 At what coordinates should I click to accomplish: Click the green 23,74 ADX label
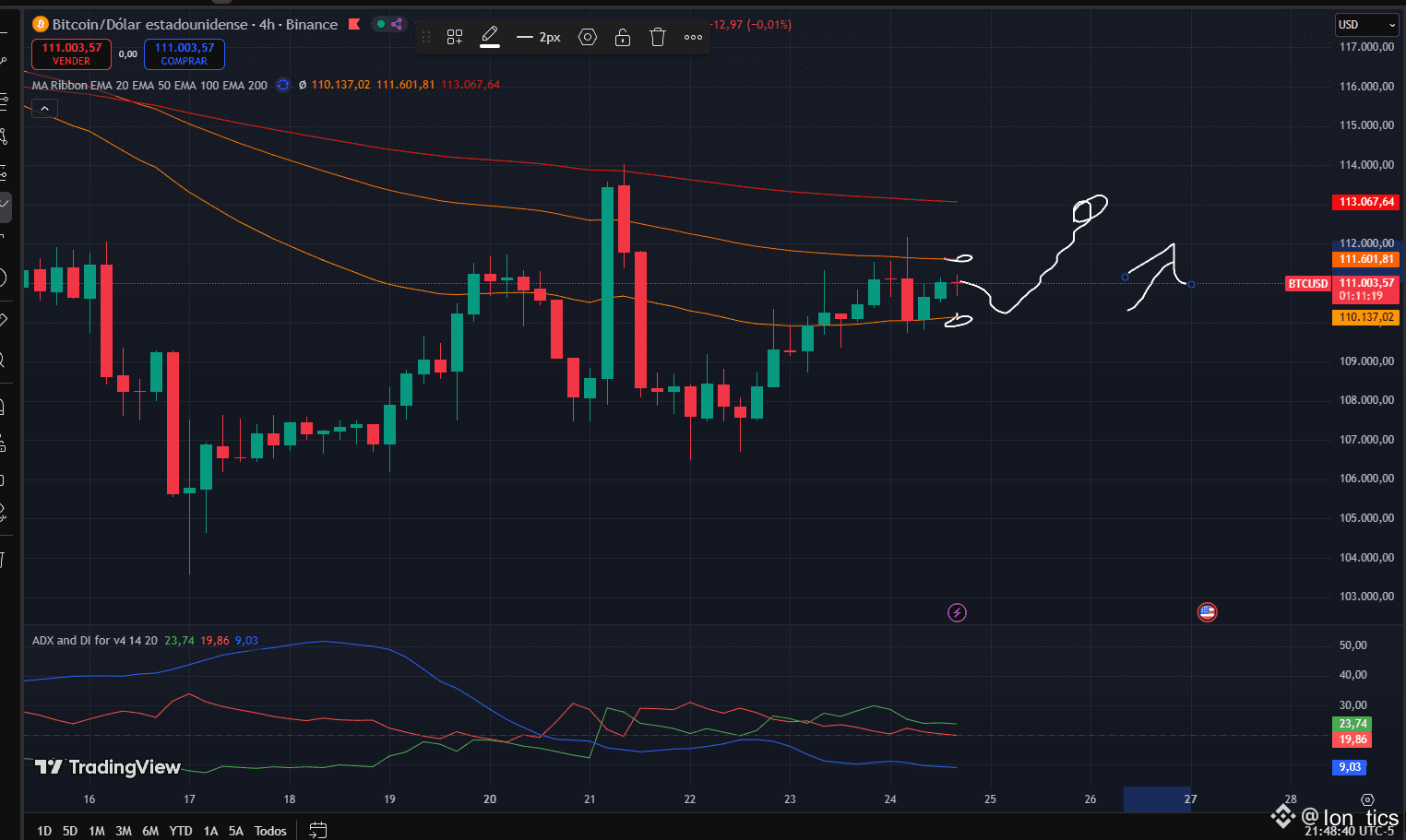(1352, 724)
